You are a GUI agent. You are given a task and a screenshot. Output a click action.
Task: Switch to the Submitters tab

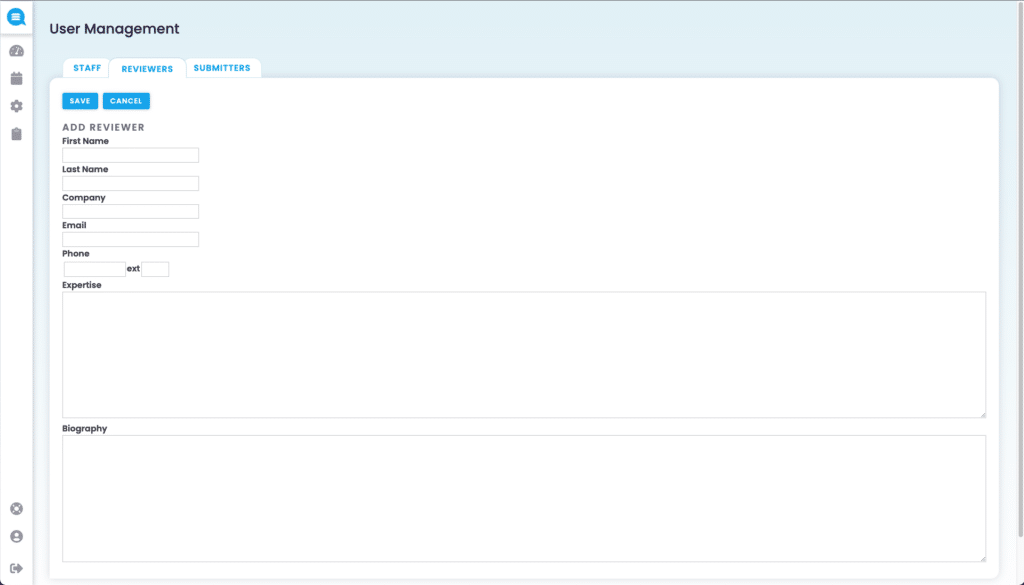click(222, 68)
